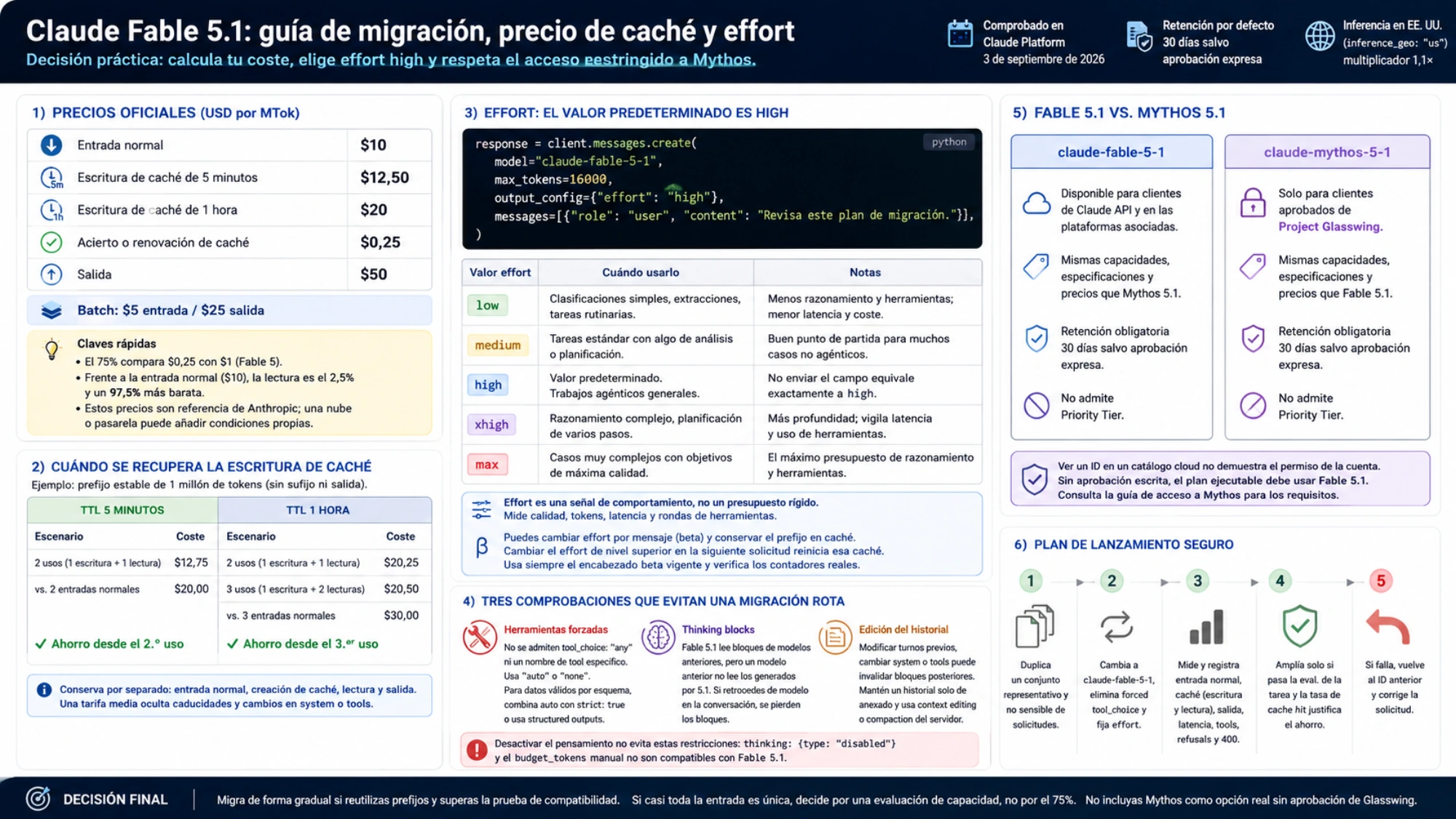Click the 1h clock icon for caché de 1 hora
Screen dimensions: 1456x819
[x=52, y=210]
